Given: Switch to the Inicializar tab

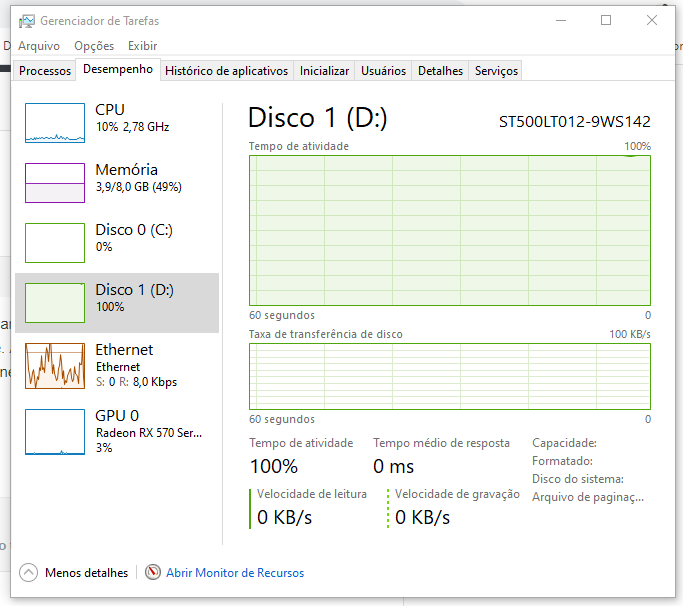Looking at the screenshot, I should [x=324, y=71].
